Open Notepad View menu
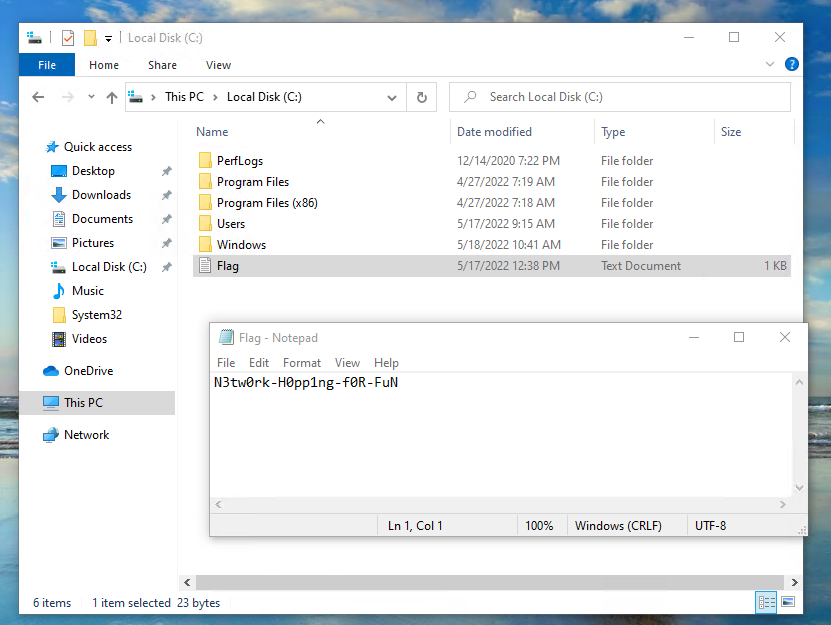Screen dimensions: 831x625 (347, 363)
